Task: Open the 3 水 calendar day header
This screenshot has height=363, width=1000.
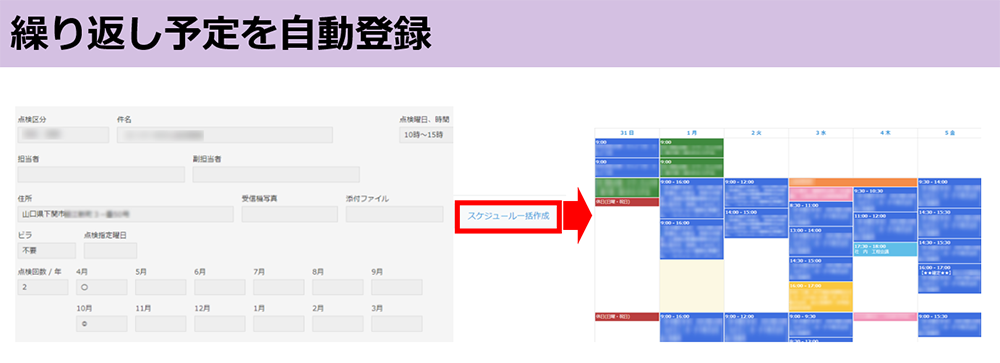Action: point(821,133)
